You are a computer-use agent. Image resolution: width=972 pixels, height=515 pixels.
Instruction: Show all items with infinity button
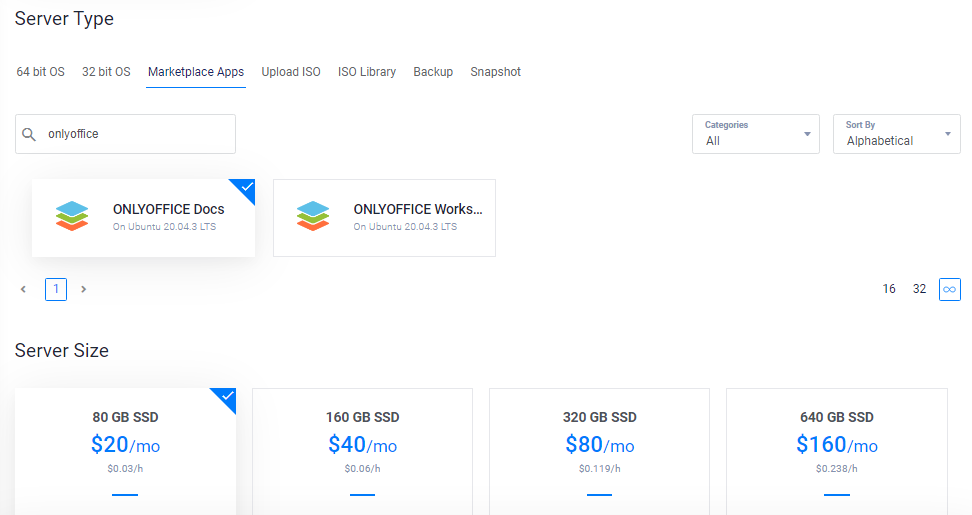pos(950,289)
